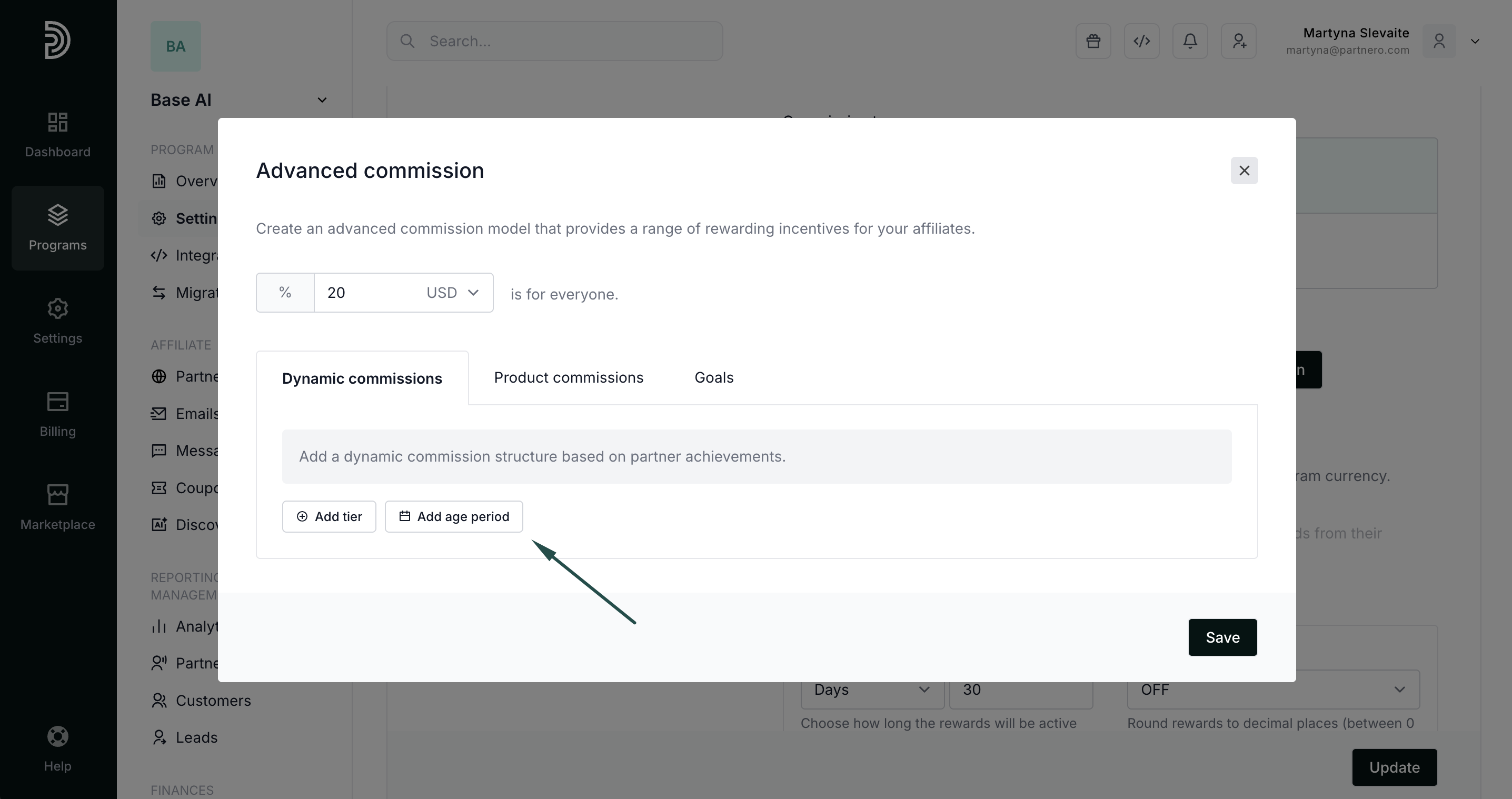The width and height of the screenshot is (1512, 799).
Task: Open the Dashboard sidebar icon
Action: [x=57, y=122]
